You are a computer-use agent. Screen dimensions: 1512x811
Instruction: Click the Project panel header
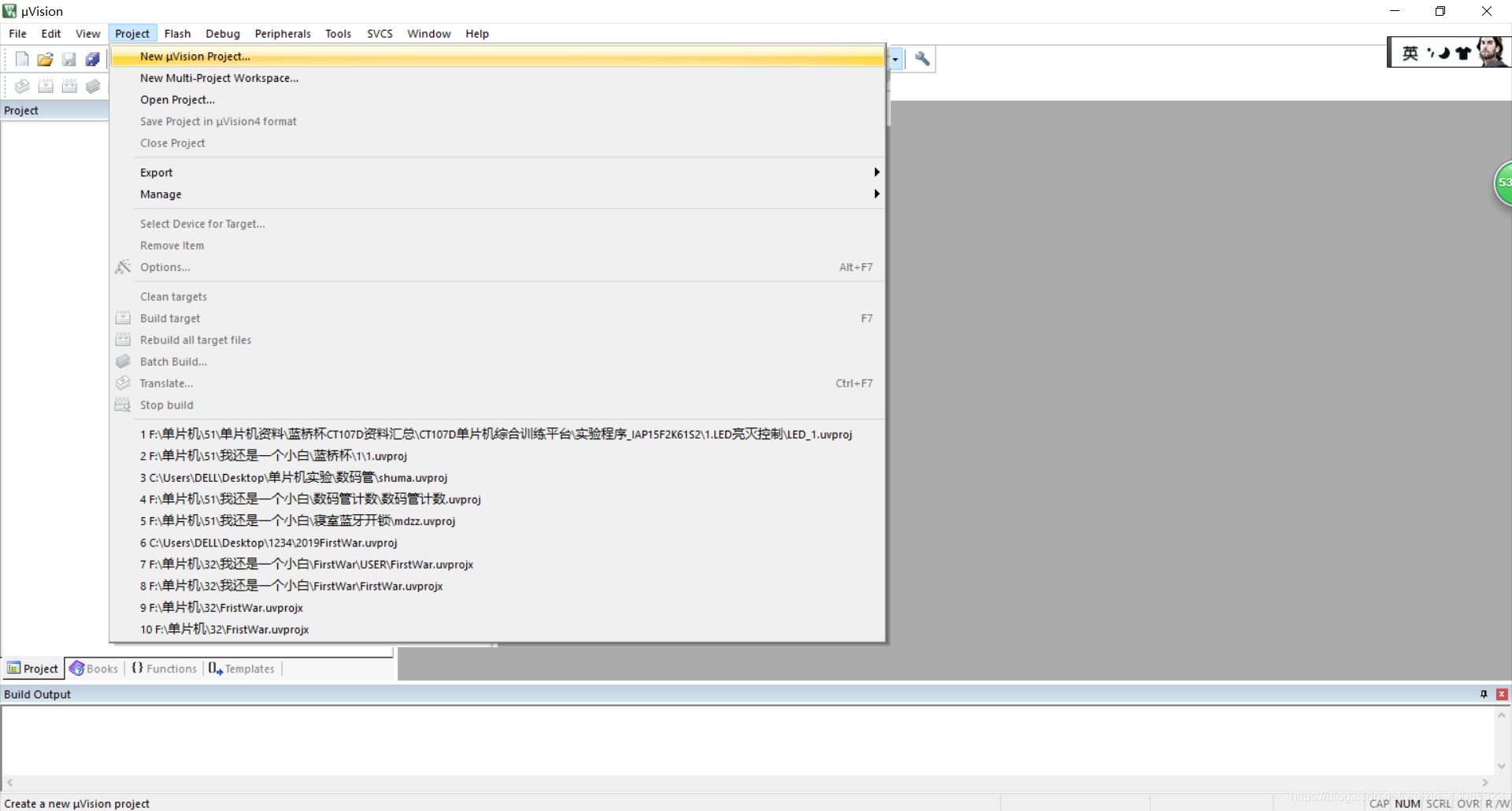54,110
